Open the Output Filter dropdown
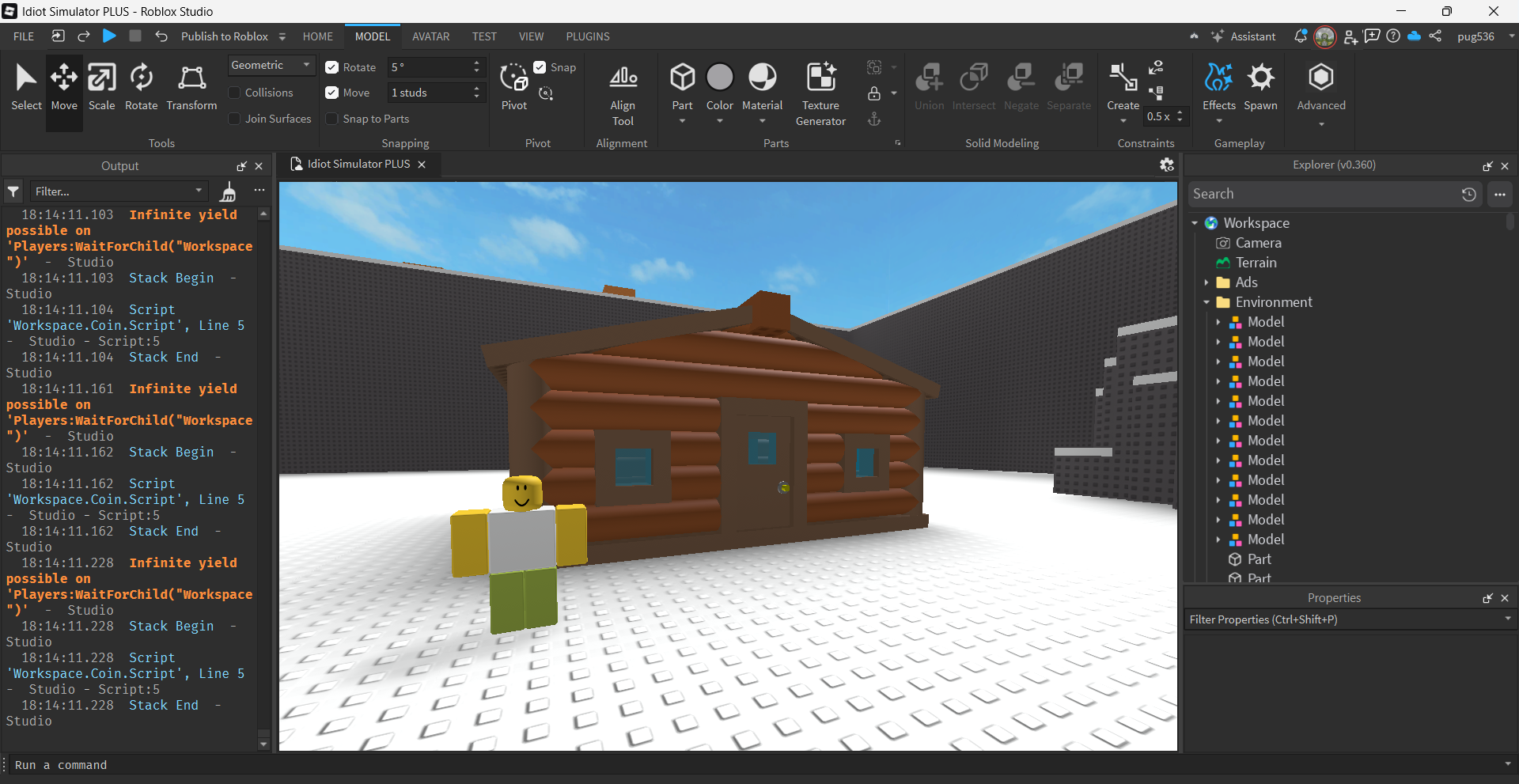This screenshot has width=1519, height=784. [x=119, y=191]
